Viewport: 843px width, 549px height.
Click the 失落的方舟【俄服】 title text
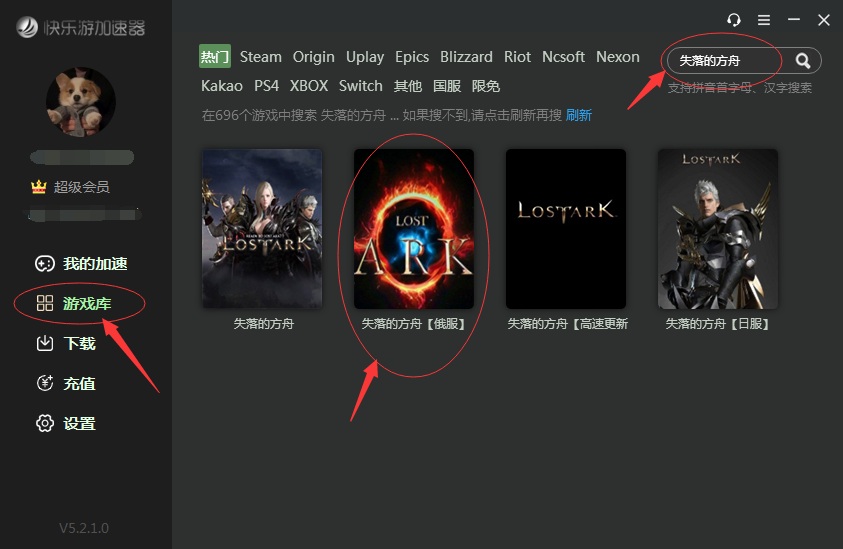point(413,324)
